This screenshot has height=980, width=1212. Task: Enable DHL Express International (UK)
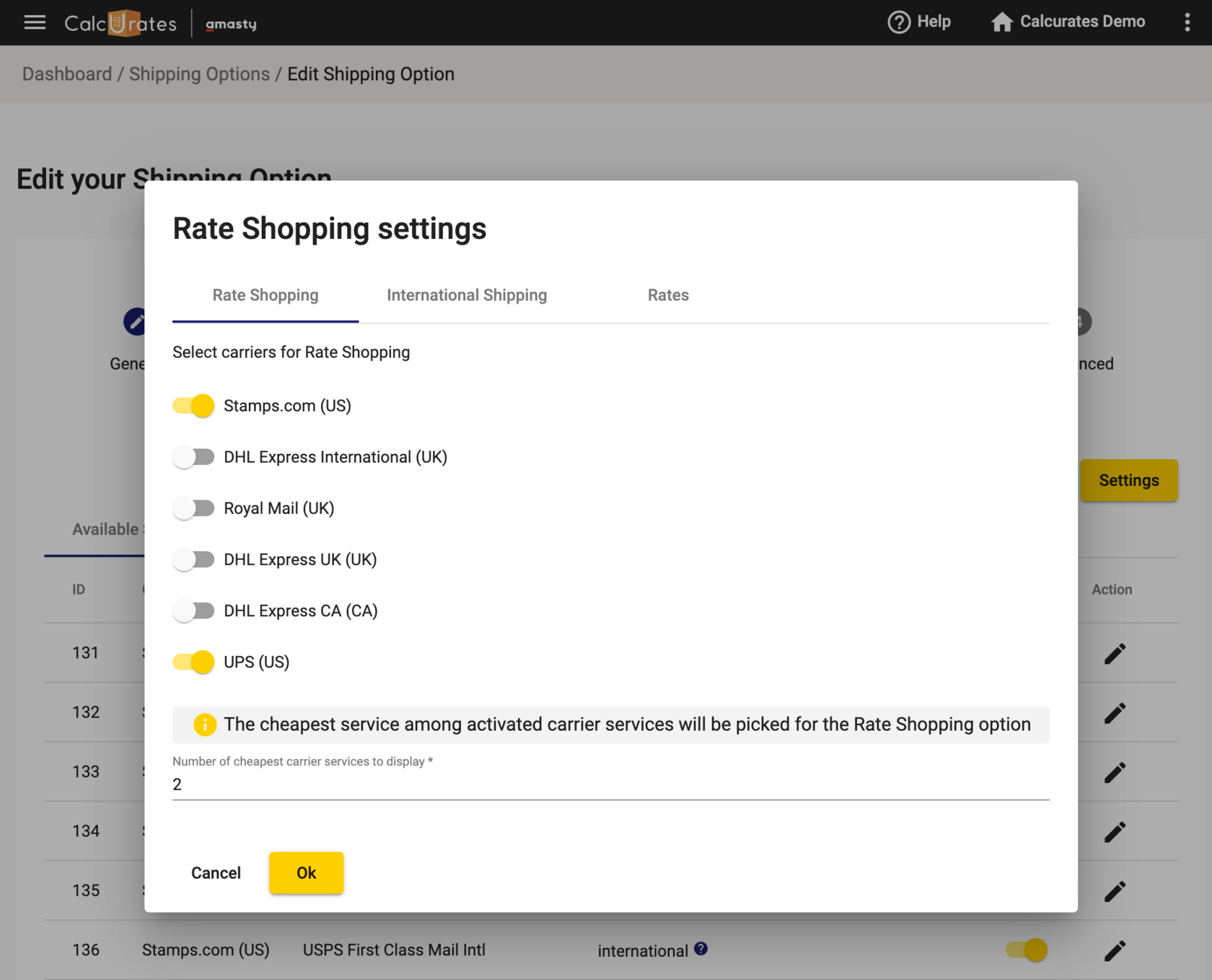coord(193,457)
